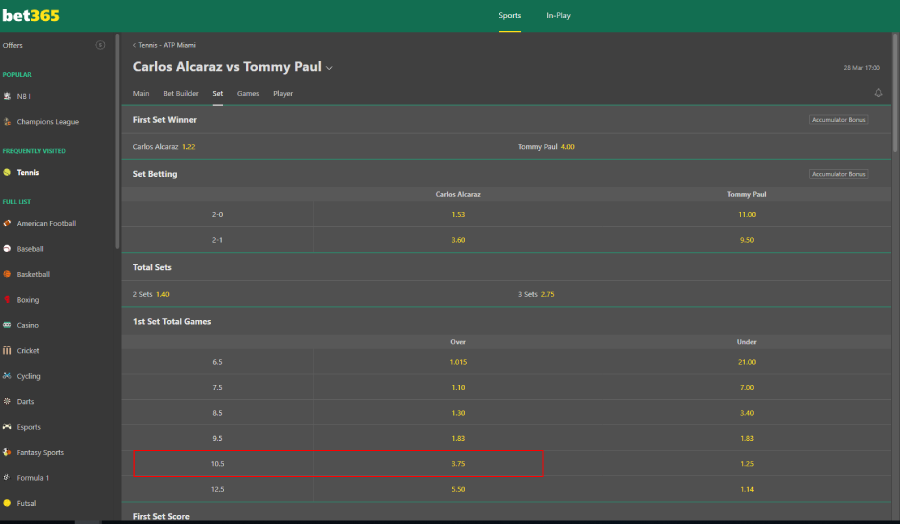The height and width of the screenshot is (524, 900).
Task: Click the Formula 1 icon
Action: (7, 478)
